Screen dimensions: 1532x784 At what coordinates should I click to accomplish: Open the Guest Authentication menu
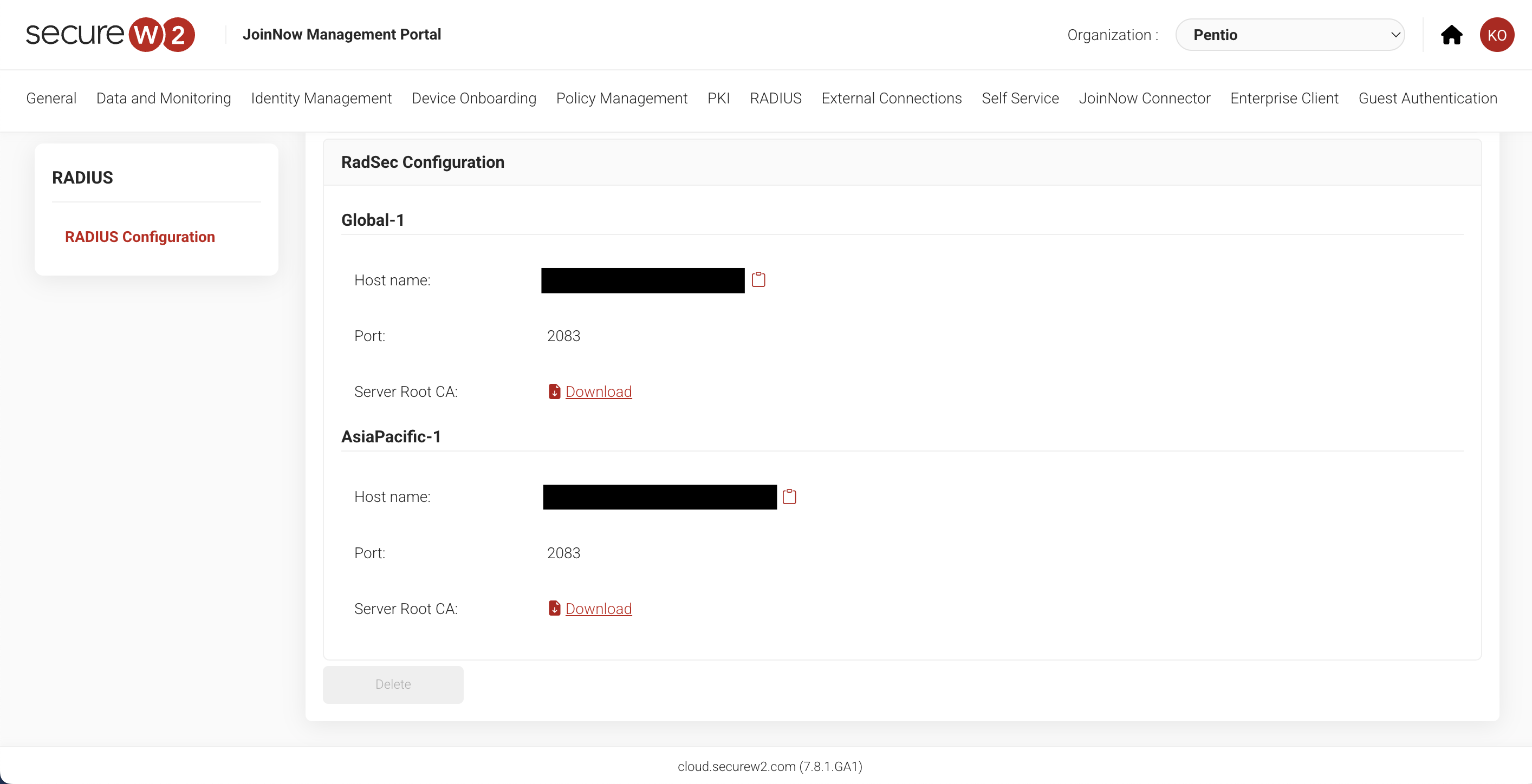pos(1427,98)
